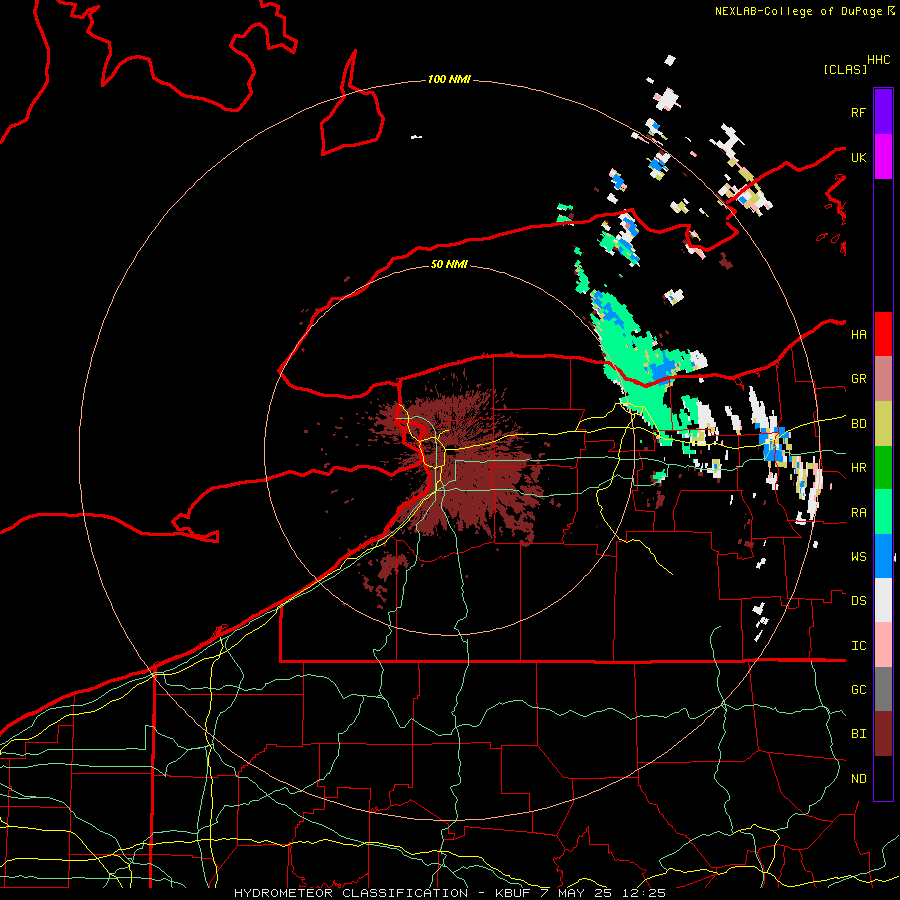Image resolution: width=900 pixels, height=900 pixels.
Task: Click the BI legend label
Action: coord(858,734)
